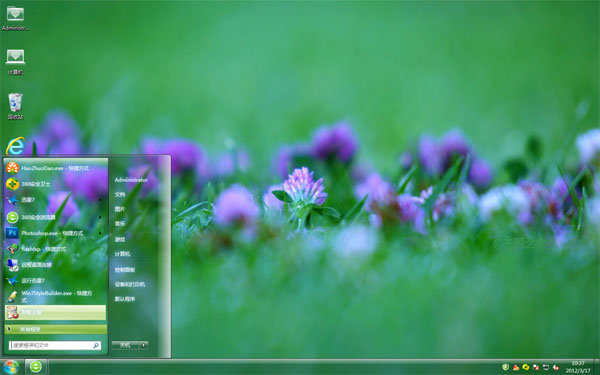Launch 360安全卫士 from the Start menu
The image size is (600, 375).
[56, 184]
